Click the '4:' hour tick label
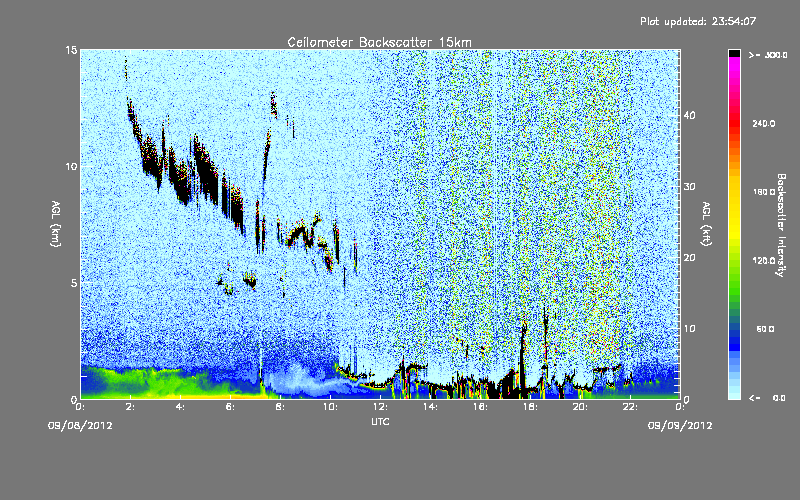800x500 pixels. [x=180, y=407]
